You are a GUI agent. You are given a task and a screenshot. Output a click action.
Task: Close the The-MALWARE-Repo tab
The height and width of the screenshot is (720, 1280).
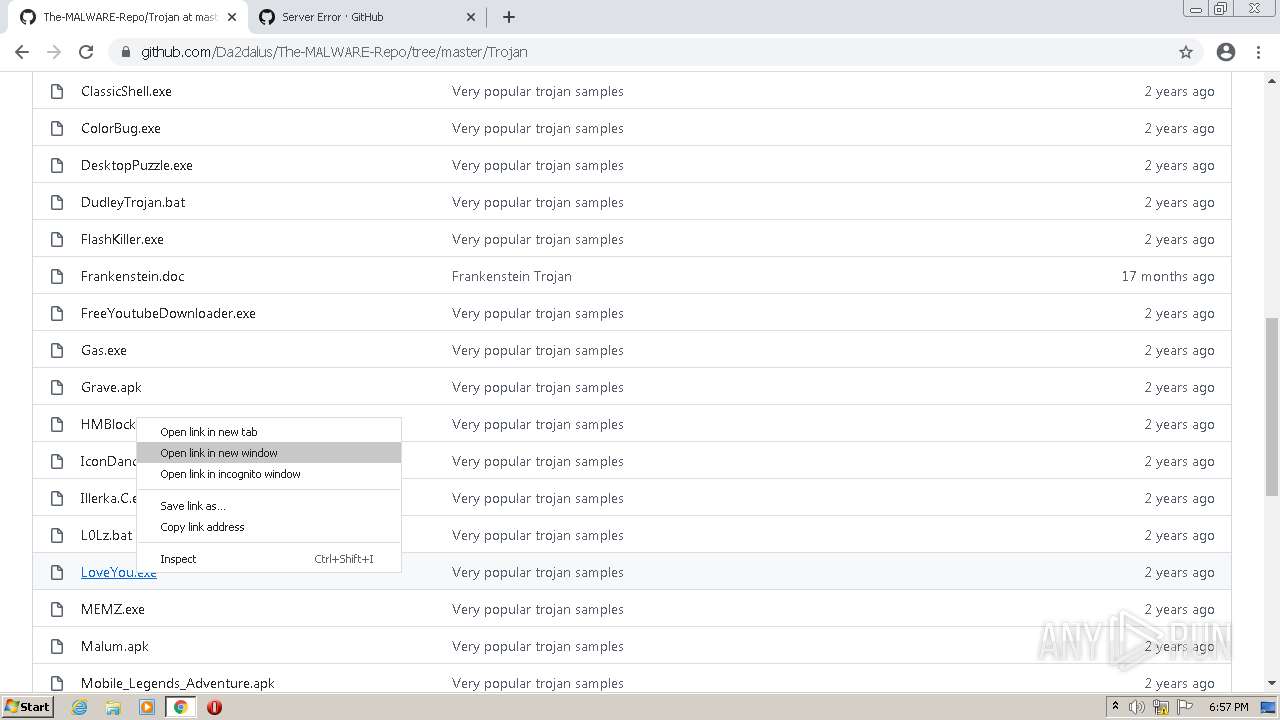232,17
